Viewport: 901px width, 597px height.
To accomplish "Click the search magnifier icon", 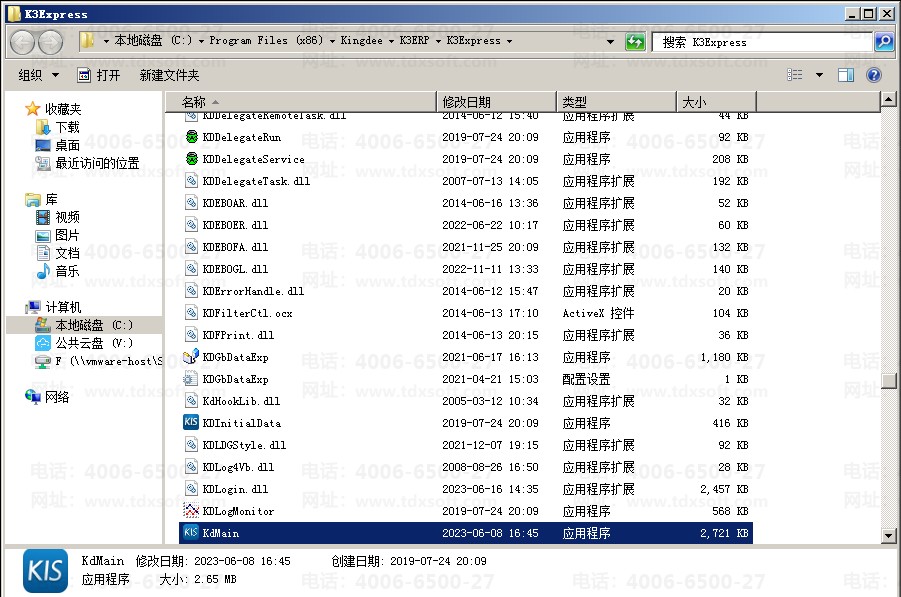I will (x=883, y=42).
